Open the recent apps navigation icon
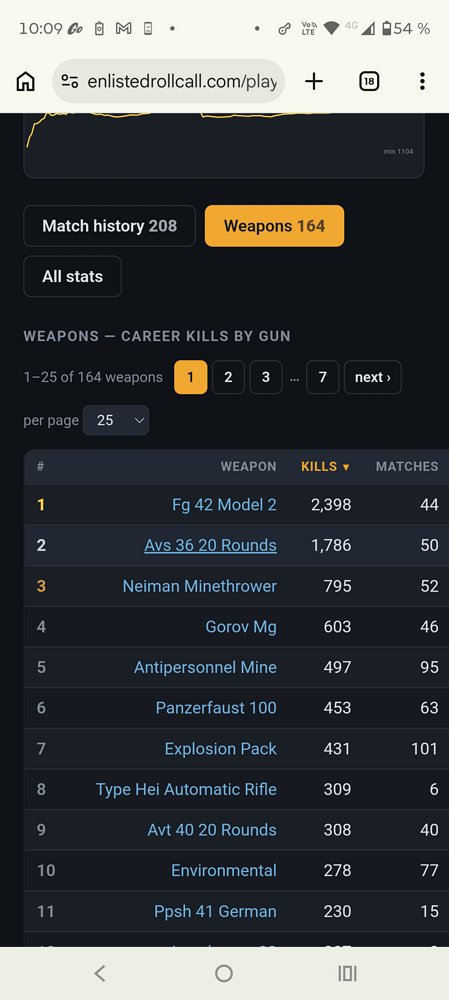The image size is (449, 1000). tap(348, 973)
